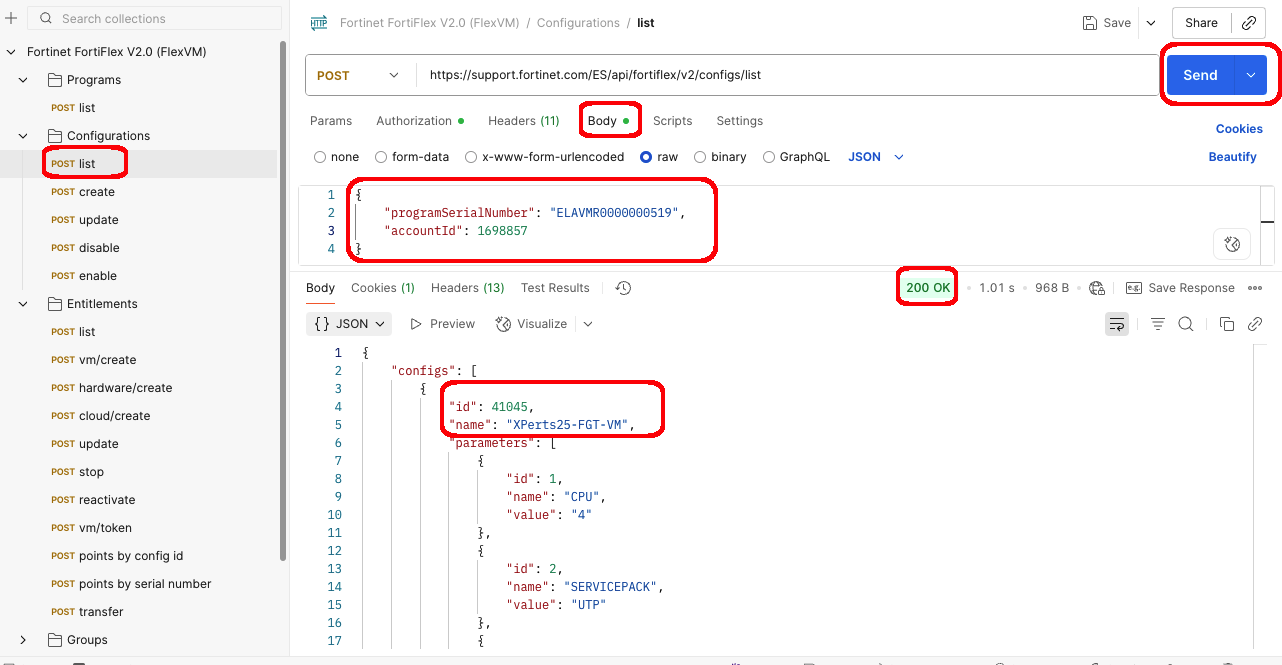Toggle word wrap in response viewer

tap(1117, 324)
